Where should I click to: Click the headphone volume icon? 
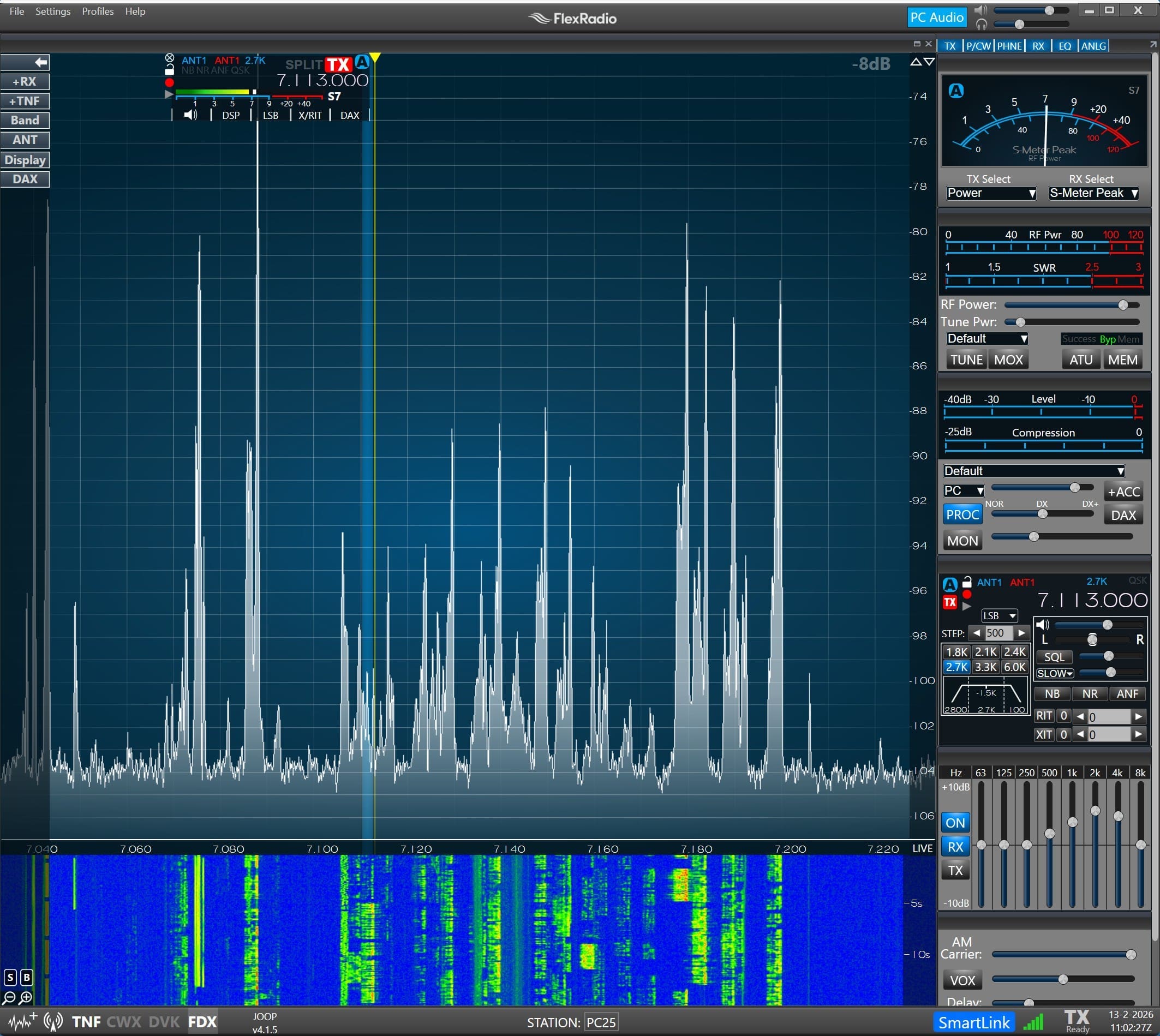click(982, 25)
